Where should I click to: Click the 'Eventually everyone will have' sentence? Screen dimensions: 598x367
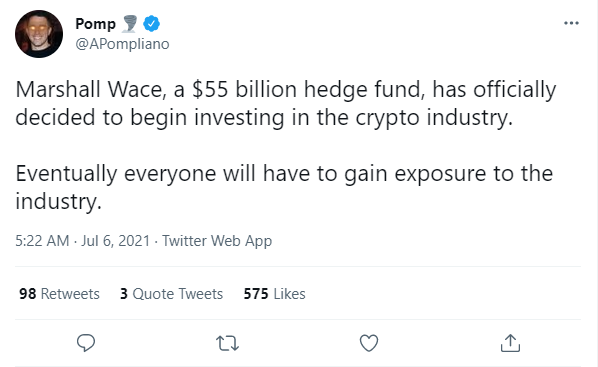coord(284,187)
